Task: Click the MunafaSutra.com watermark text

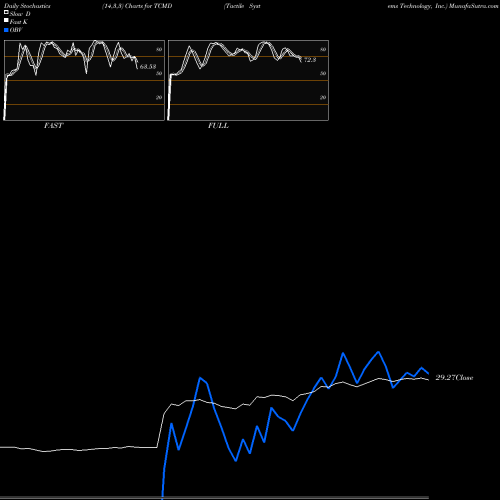Action: [473, 6]
